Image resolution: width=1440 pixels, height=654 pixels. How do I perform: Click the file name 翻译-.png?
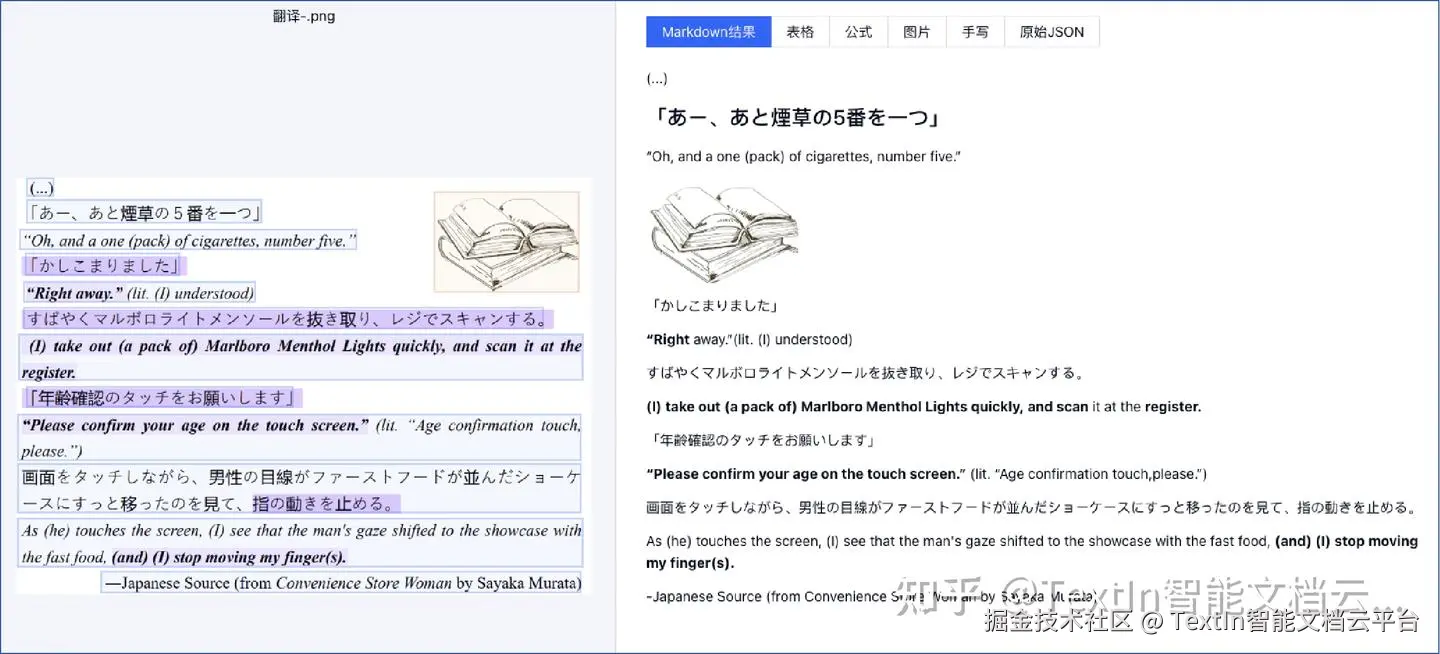(x=304, y=16)
